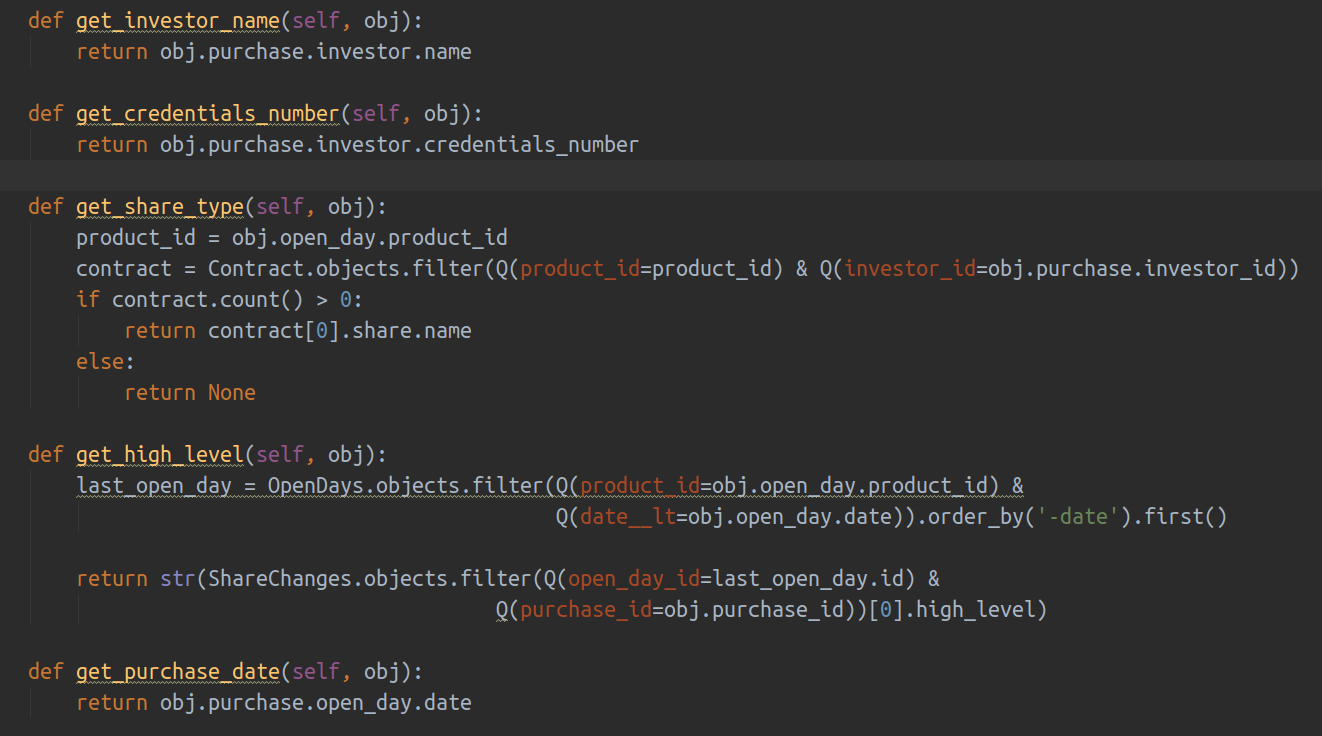Place cursor on the empty highlighted line
Screen dimensions: 1322x736
(661, 175)
